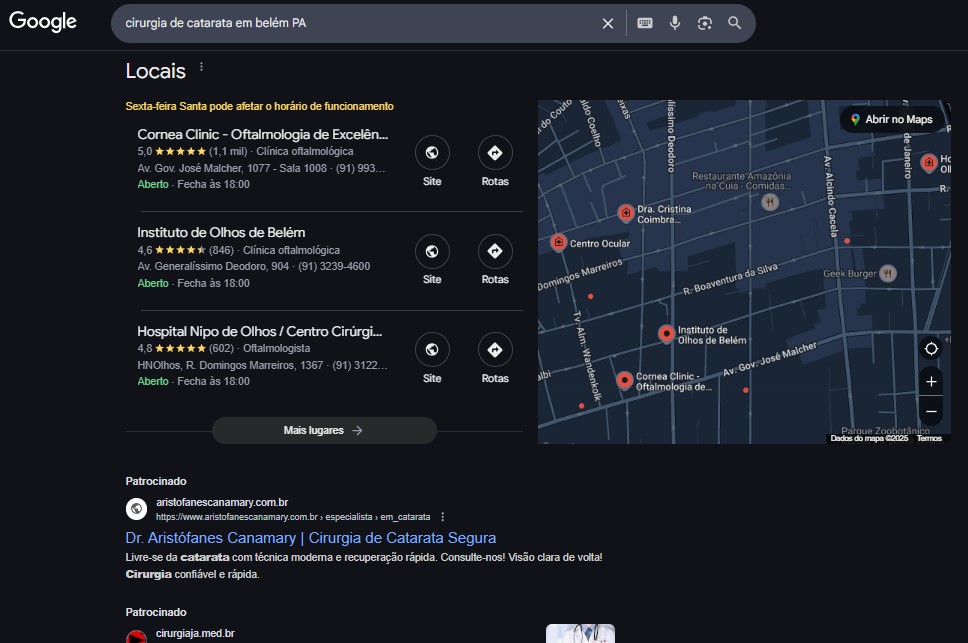Image resolution: width=968 pixels, height=643 pixels.
Task: Open options for the aristofanescanamary.com.br ad
Action: click(443, 517)
